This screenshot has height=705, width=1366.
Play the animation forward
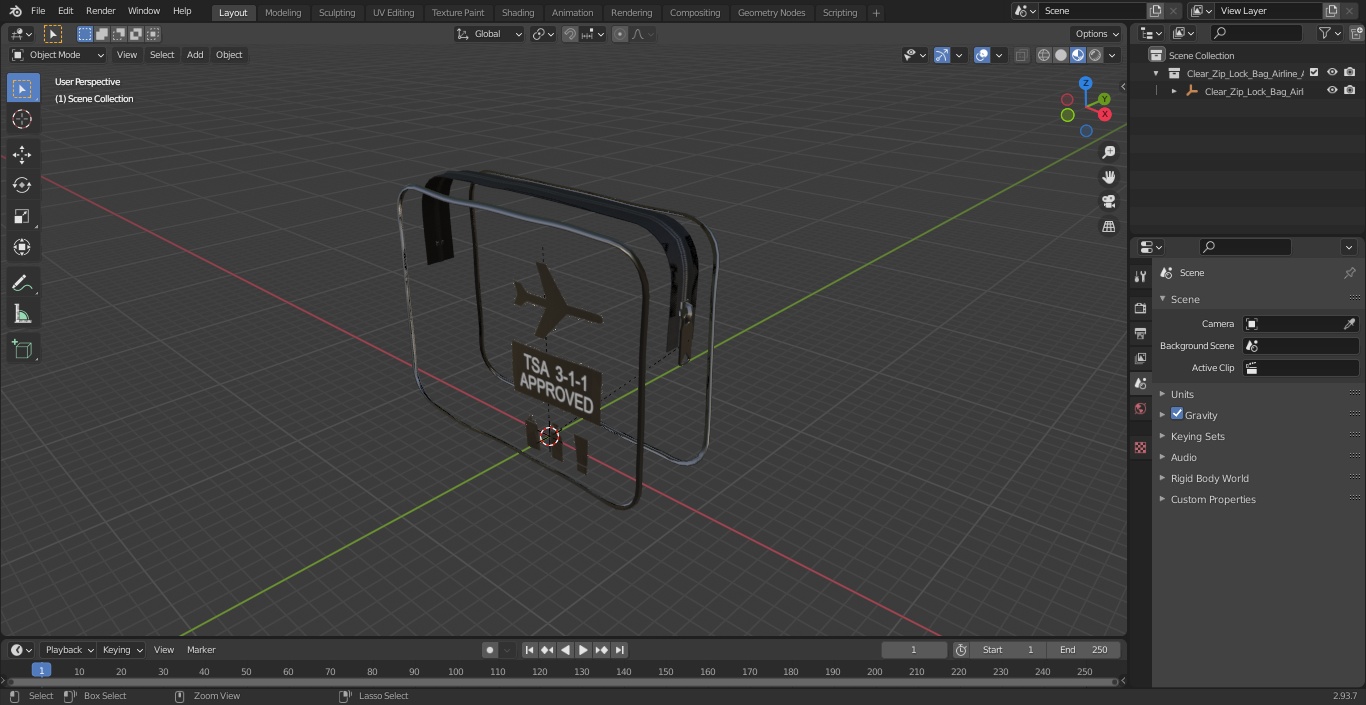[x=584, y=650]
